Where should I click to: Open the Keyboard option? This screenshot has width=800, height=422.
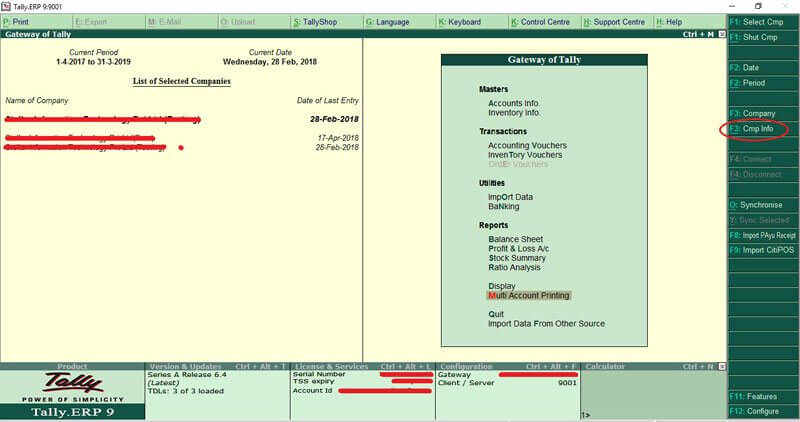(472, 22)
